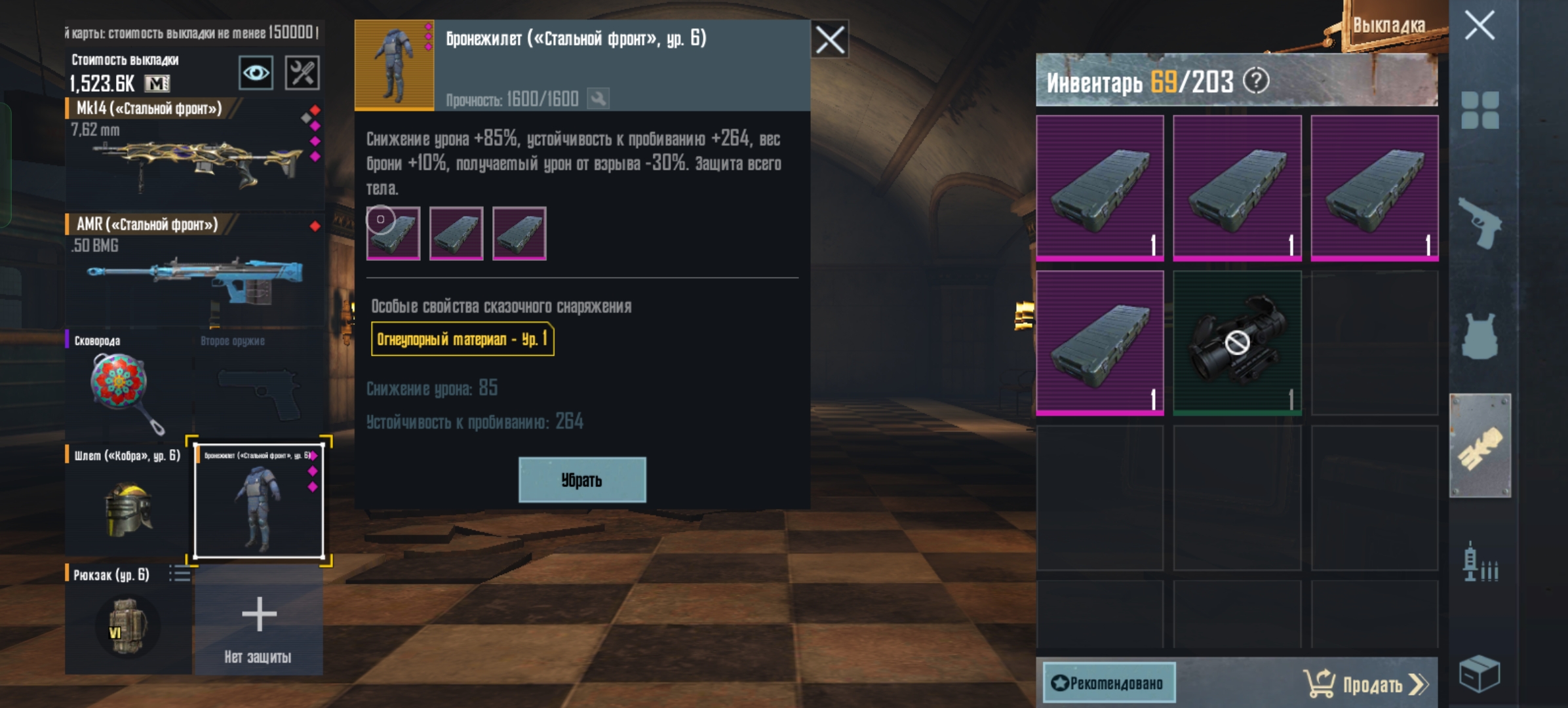Open the backpack contents list icon
1568x708 pixels.
click(x=179, y=574)
